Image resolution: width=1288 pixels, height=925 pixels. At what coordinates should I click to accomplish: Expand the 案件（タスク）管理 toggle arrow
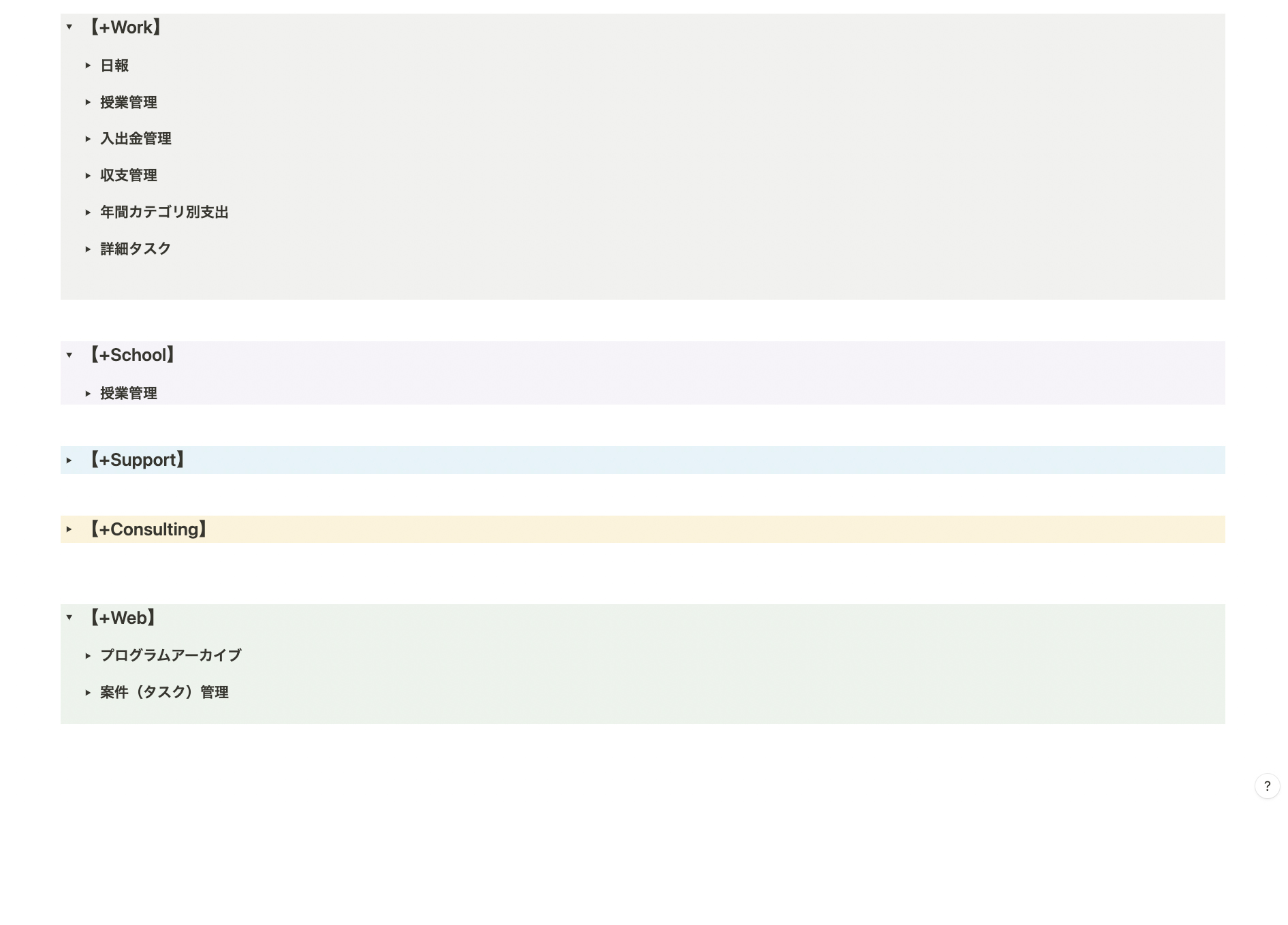[88, 693]
